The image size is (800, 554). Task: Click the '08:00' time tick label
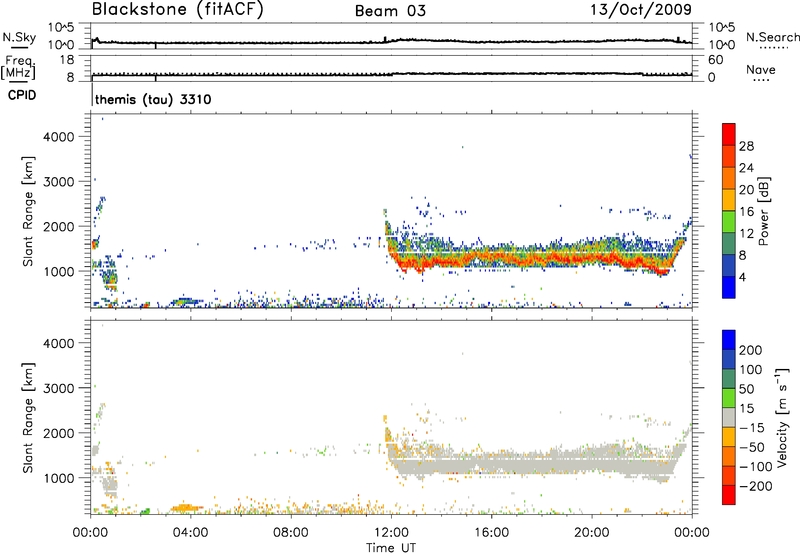290,533
